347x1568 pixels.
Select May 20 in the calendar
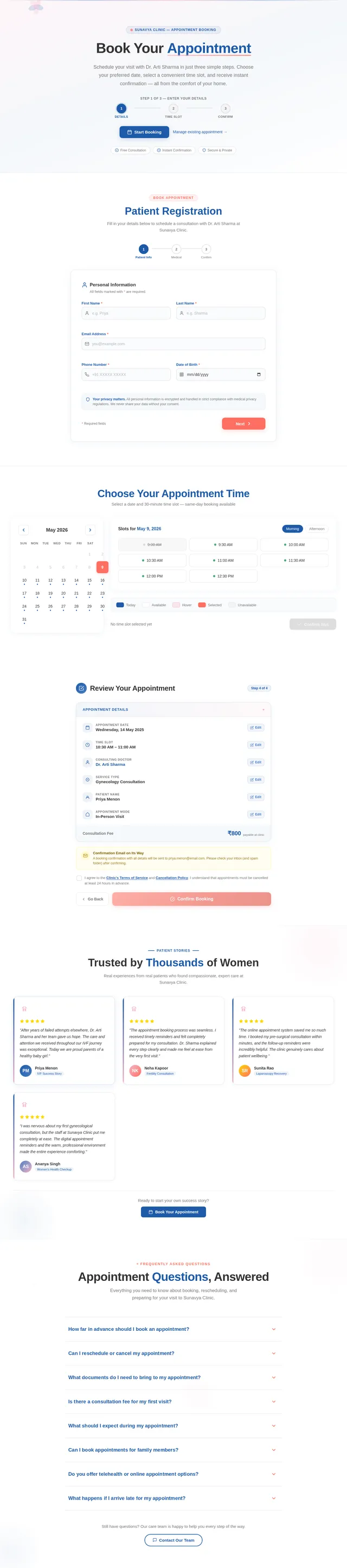(63, 593)
